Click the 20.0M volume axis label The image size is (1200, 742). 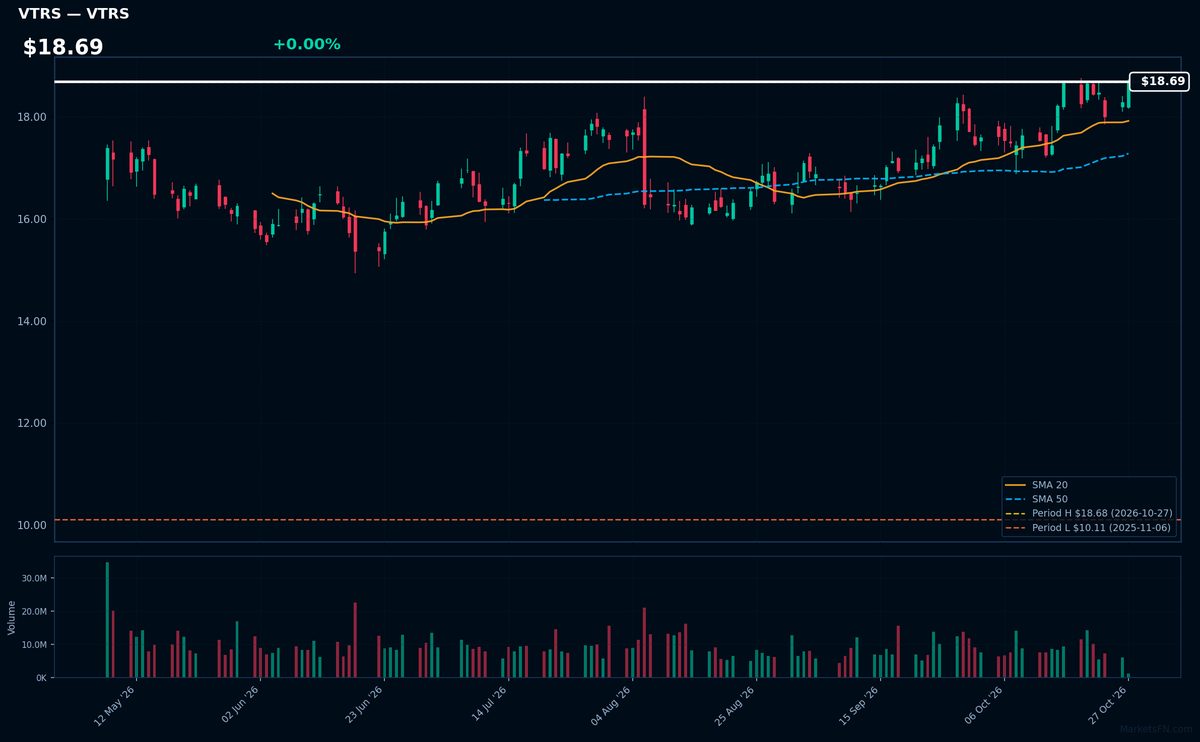click(x=34, y=611)
